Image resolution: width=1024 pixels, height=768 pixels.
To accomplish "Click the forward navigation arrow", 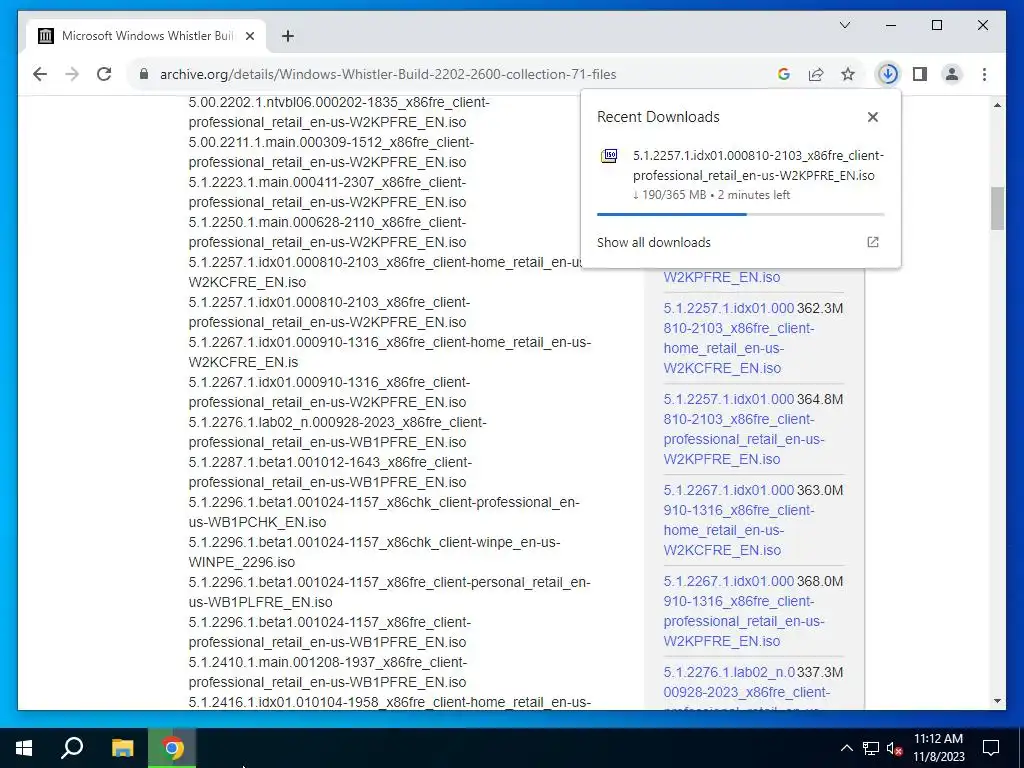I will tap(72, 74).
